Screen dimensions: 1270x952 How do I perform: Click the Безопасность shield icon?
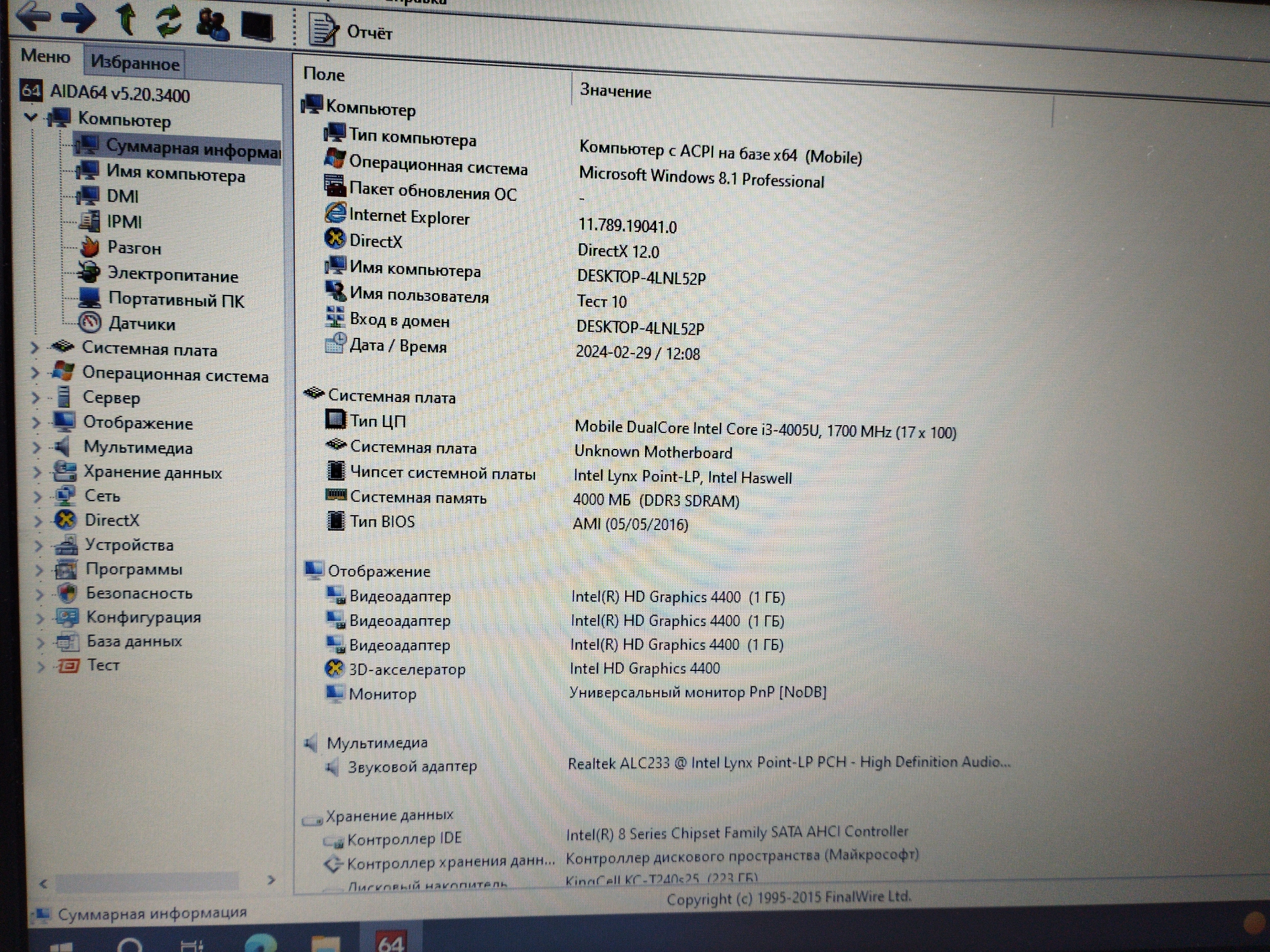(67, 593)
